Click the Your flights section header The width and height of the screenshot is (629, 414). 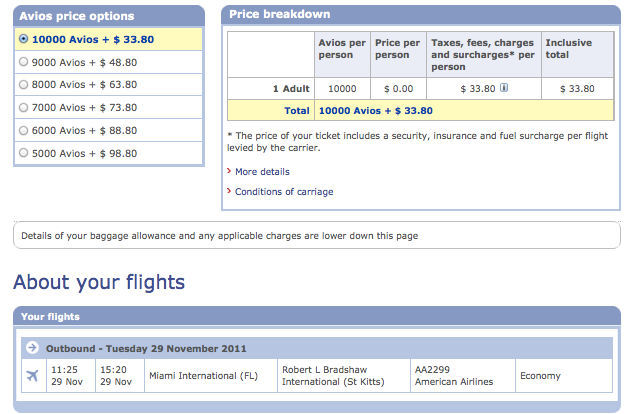point(317,316)
